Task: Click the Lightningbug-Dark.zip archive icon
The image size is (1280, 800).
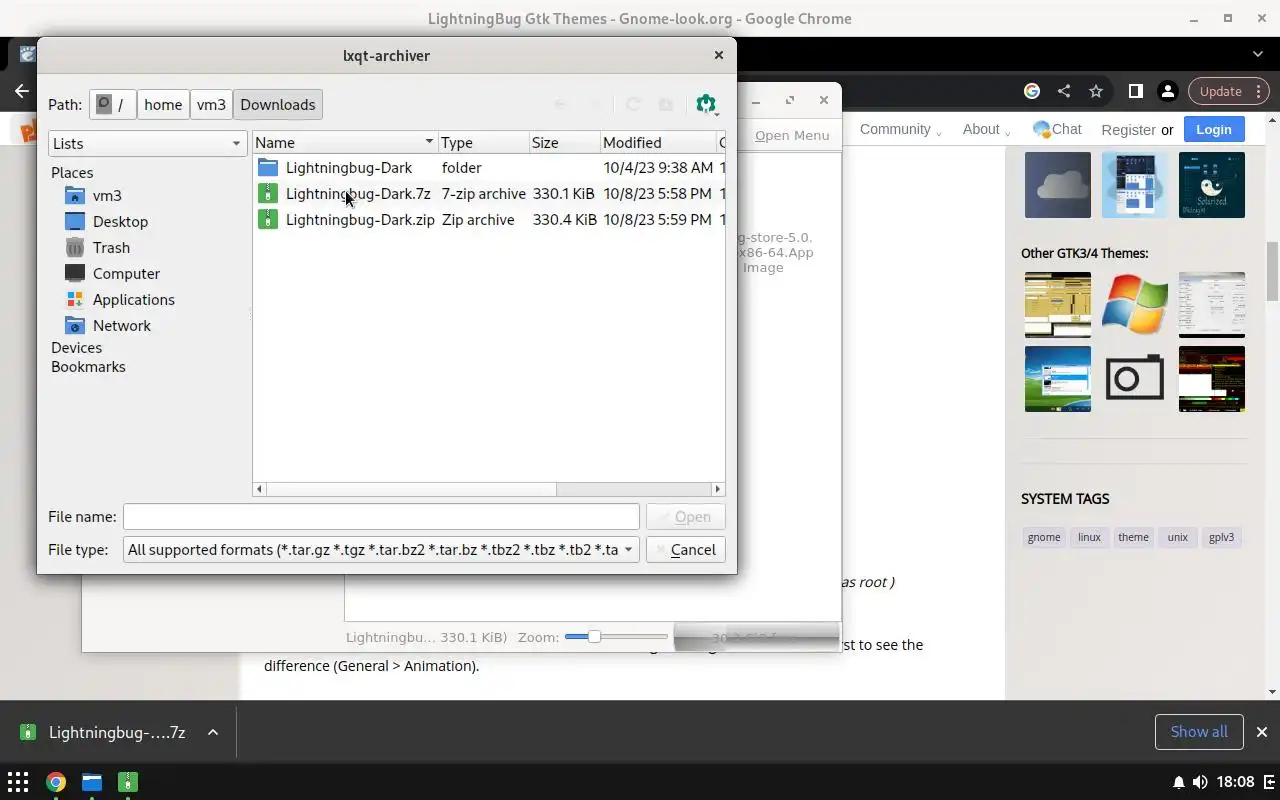Action: pos(267,219)
